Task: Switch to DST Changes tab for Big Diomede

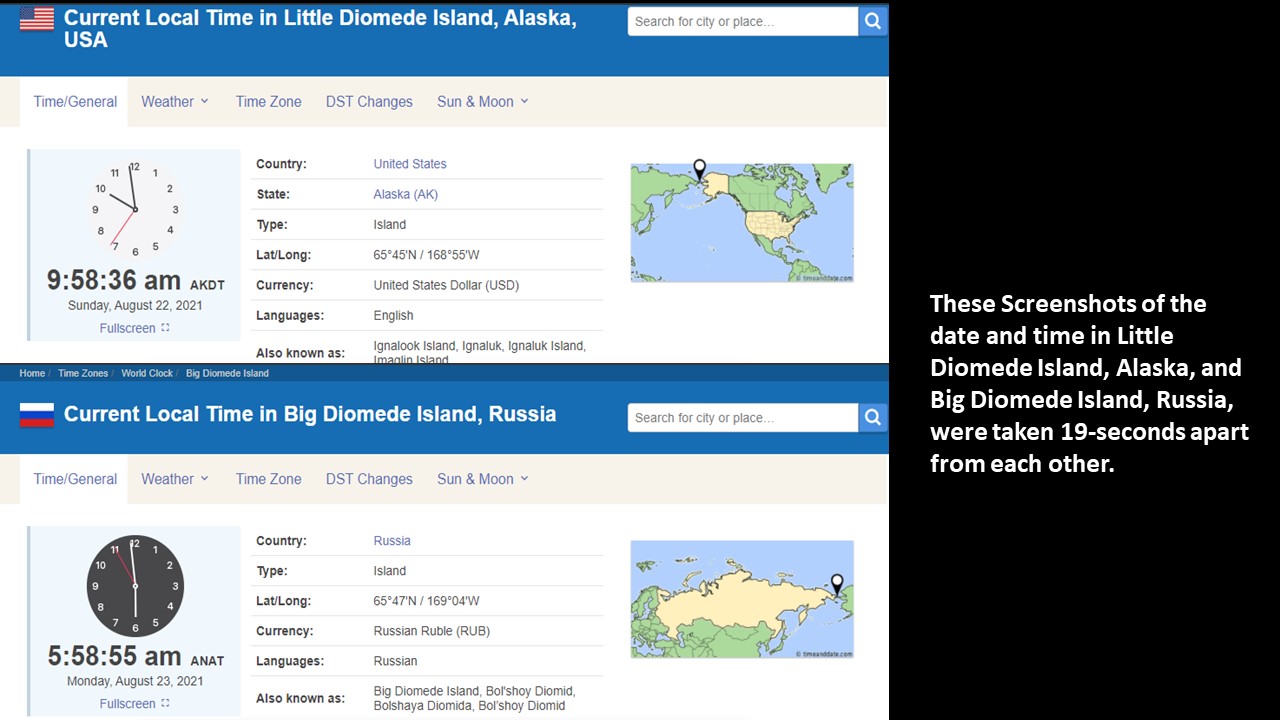Action: point(369,479)
